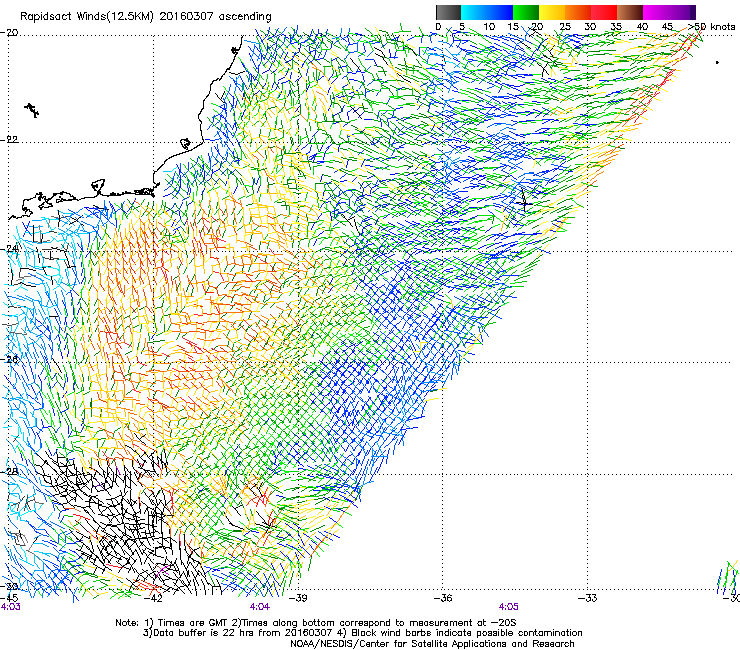Click the tiny island dot near the top-right
740x650 pixels.
click(x=717, y=62)
